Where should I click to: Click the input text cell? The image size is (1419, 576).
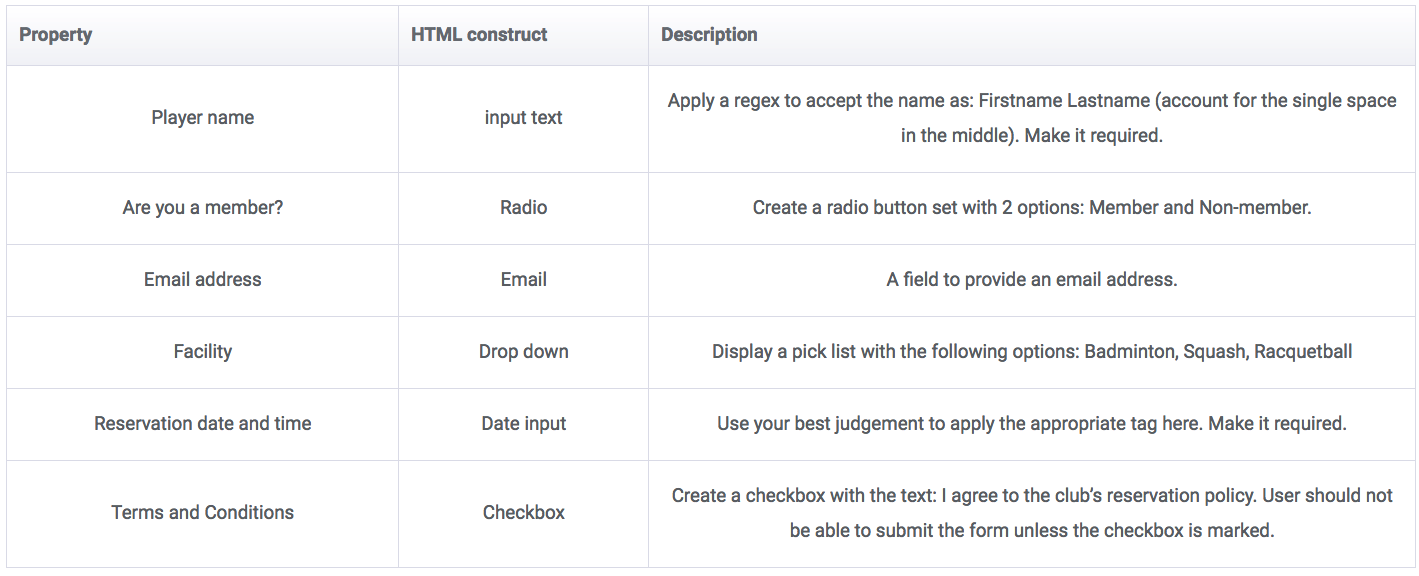[x=523, y=118]
